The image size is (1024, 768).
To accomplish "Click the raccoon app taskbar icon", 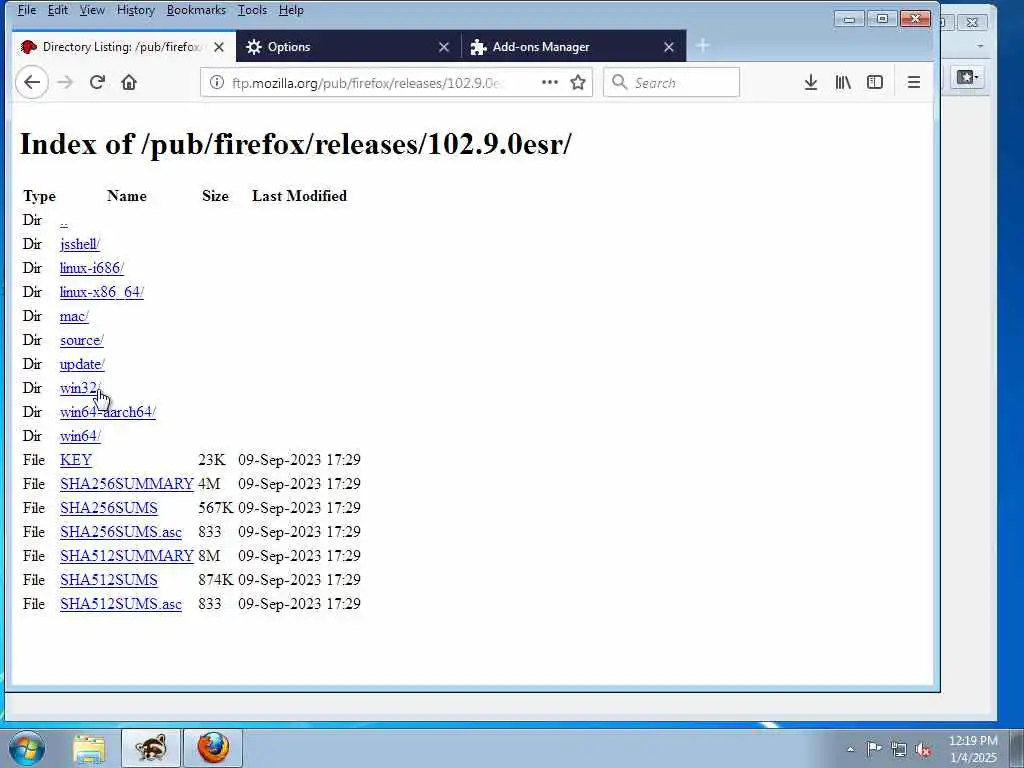I will (150, 748).
